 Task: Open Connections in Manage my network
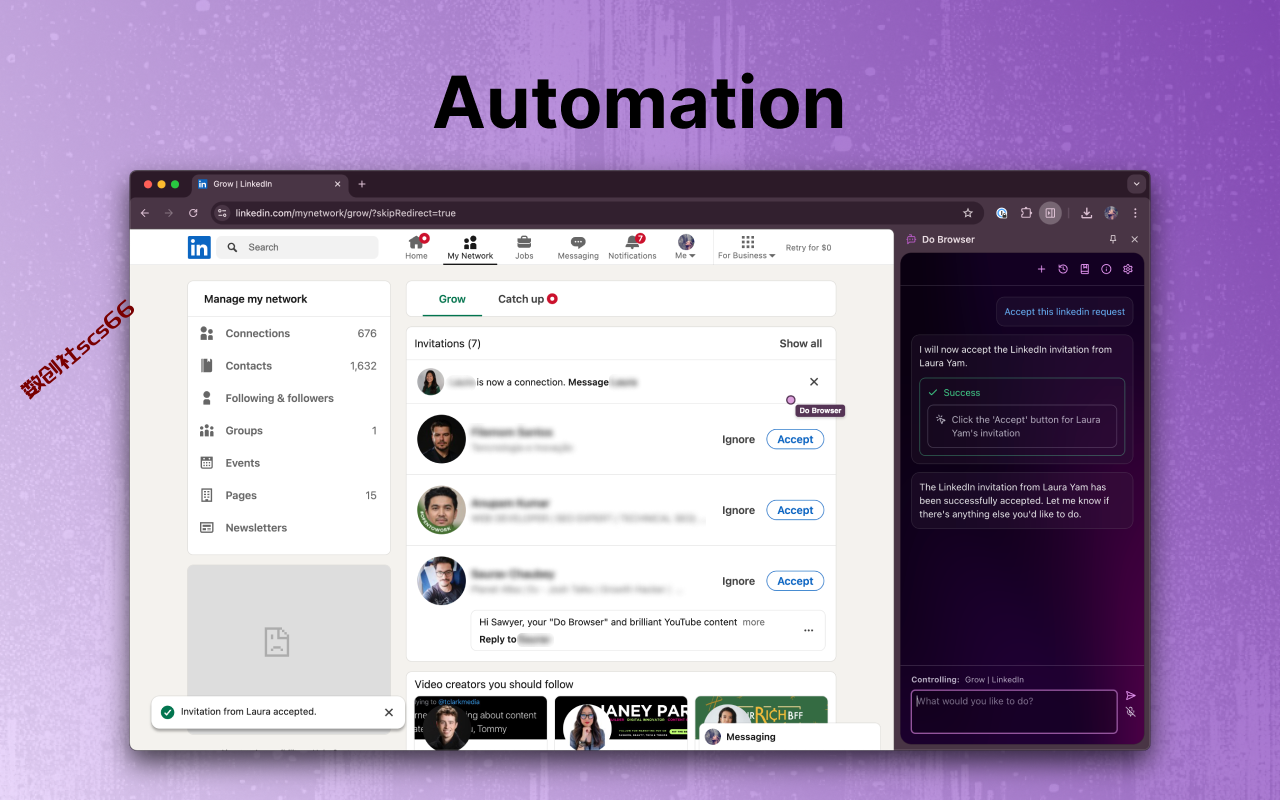(x=289, y=334)
